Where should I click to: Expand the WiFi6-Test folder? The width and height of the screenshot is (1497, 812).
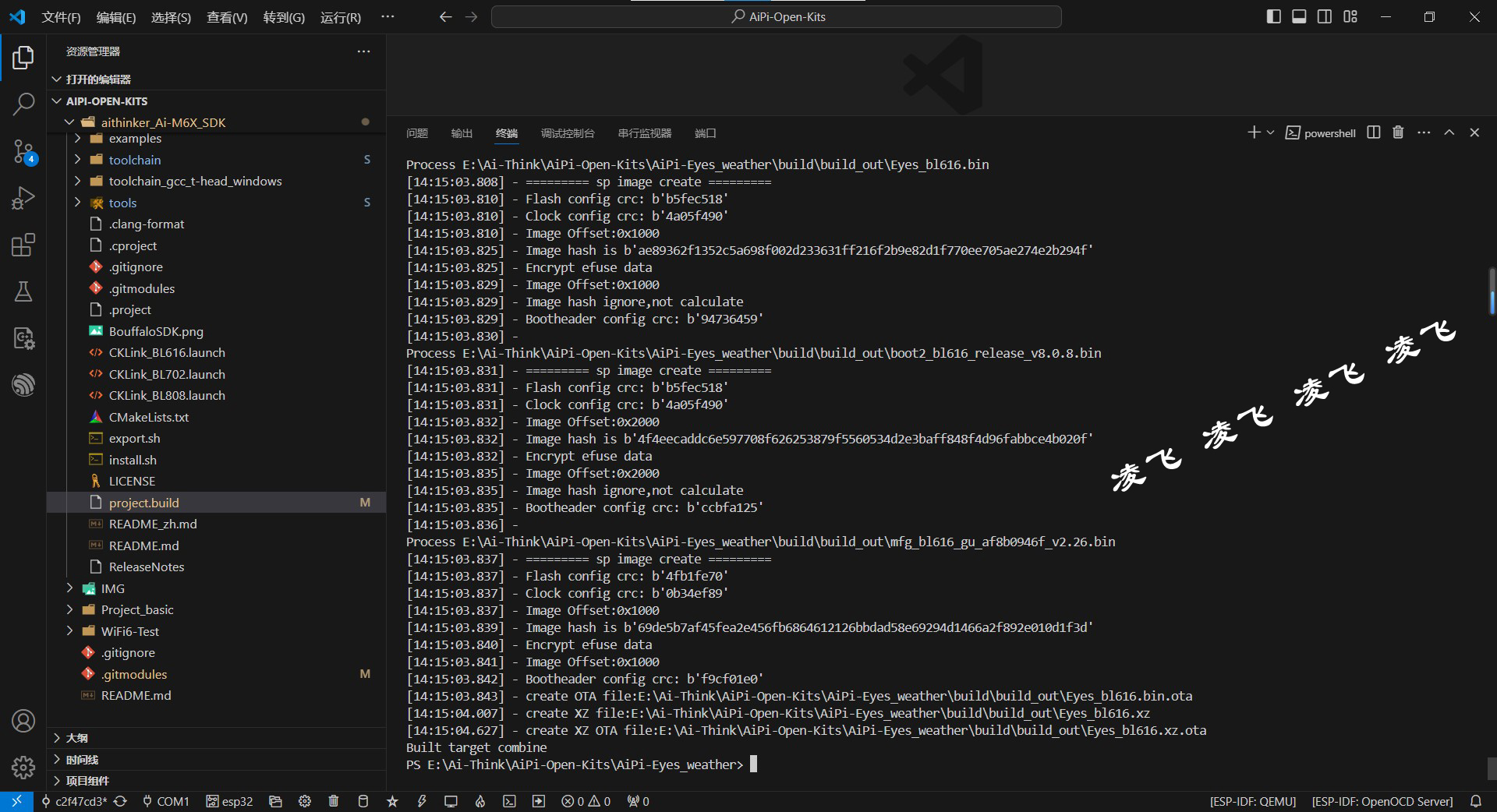[217, 632]
